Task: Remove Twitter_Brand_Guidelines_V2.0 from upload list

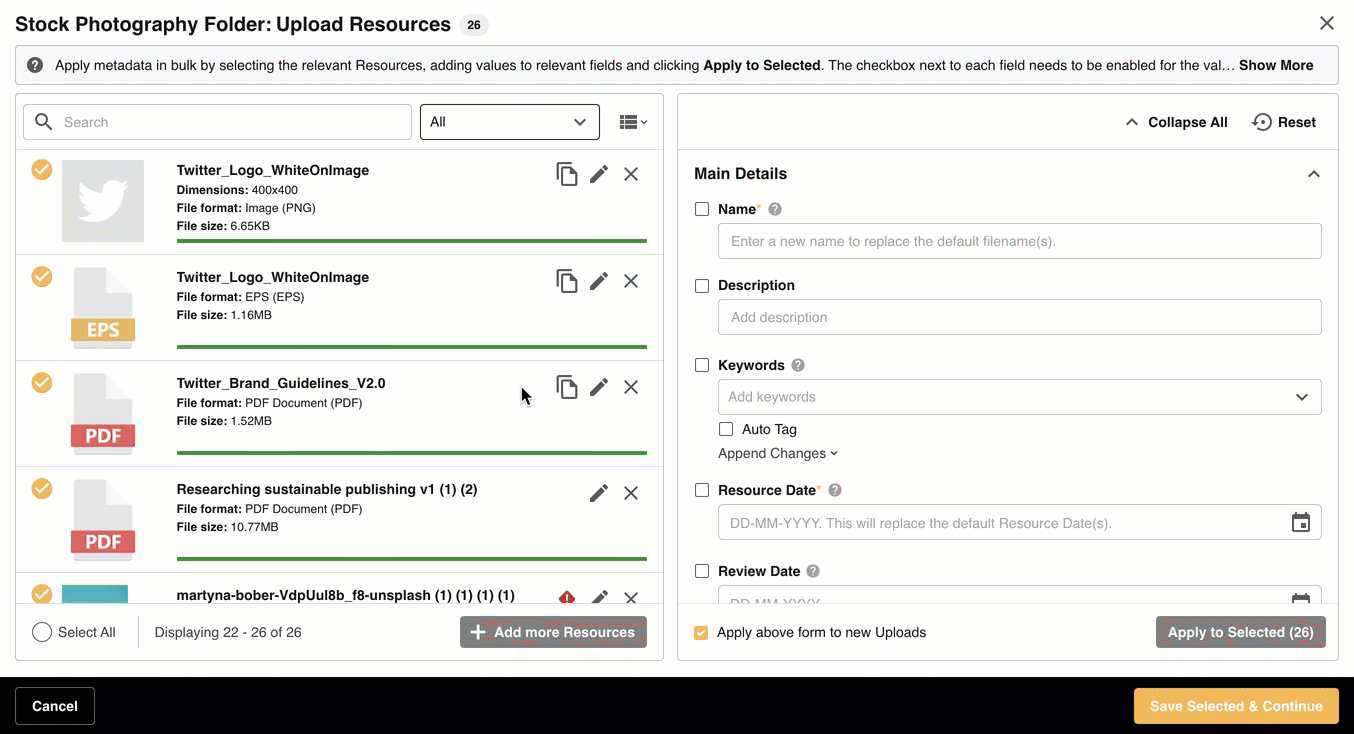Action: click(x=631, y=387)
